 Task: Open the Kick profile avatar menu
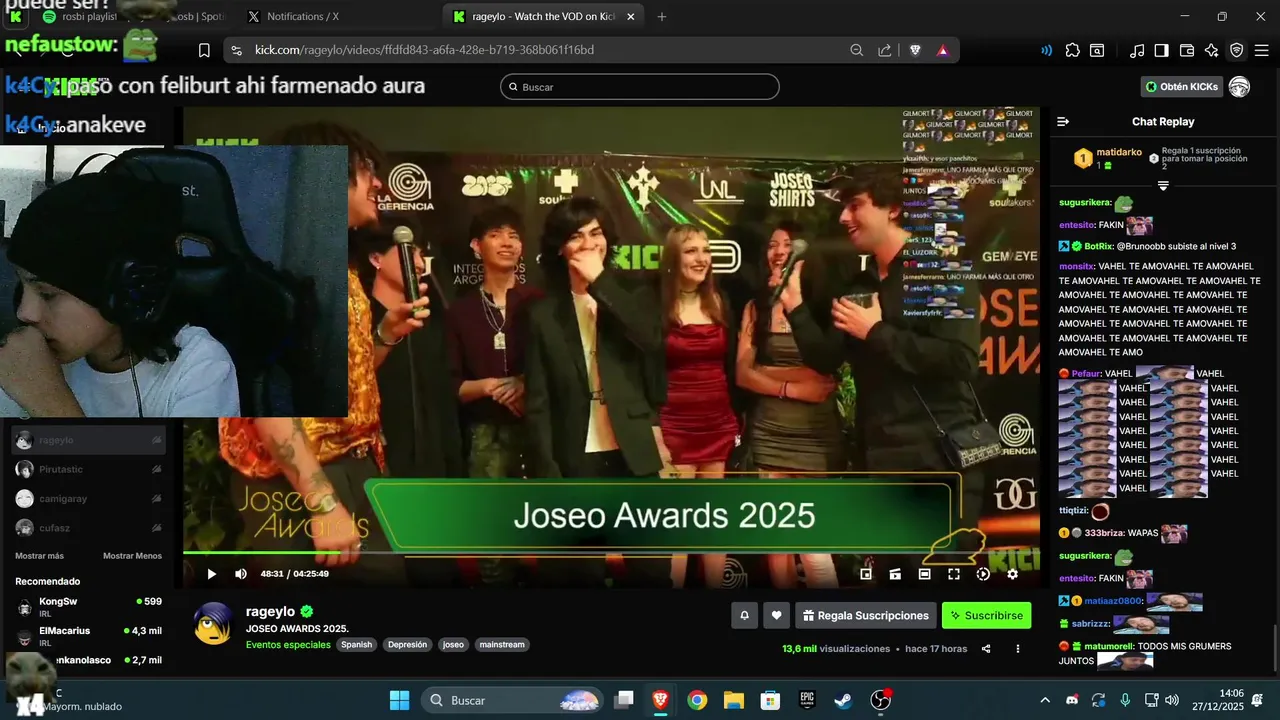1240,87
